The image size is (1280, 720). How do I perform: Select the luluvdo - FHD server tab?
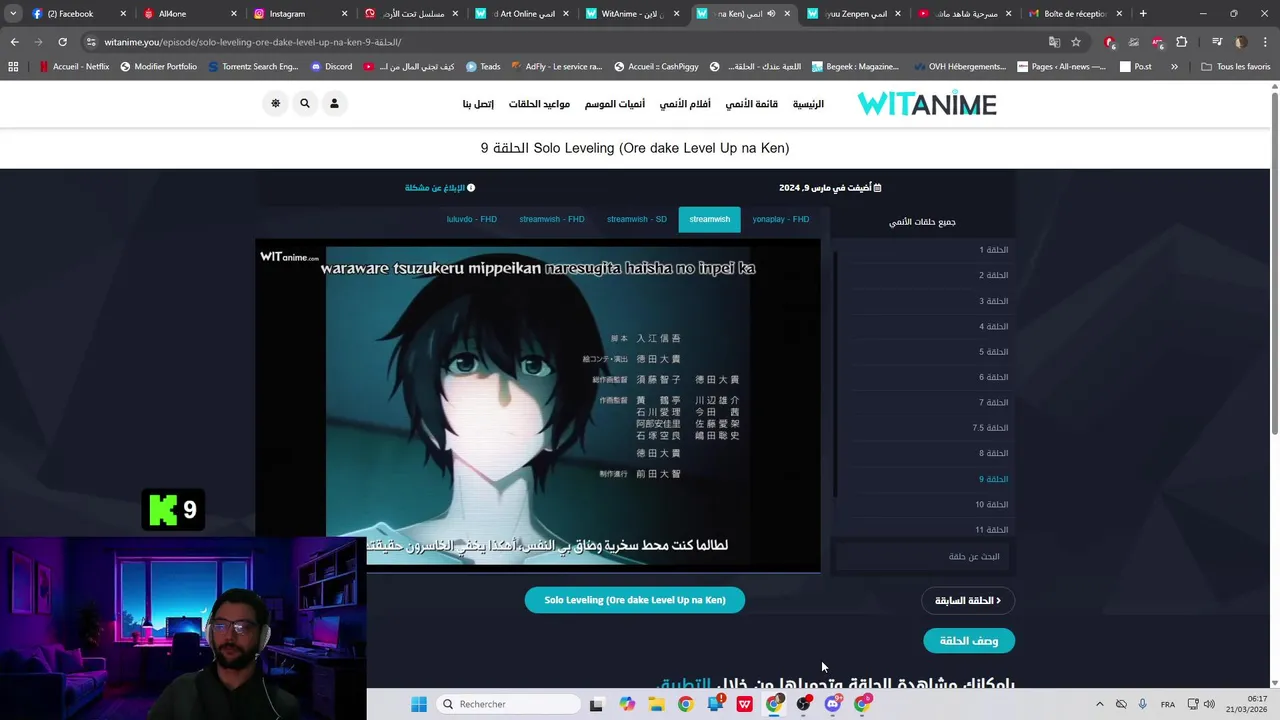click(x=472, y=219)
